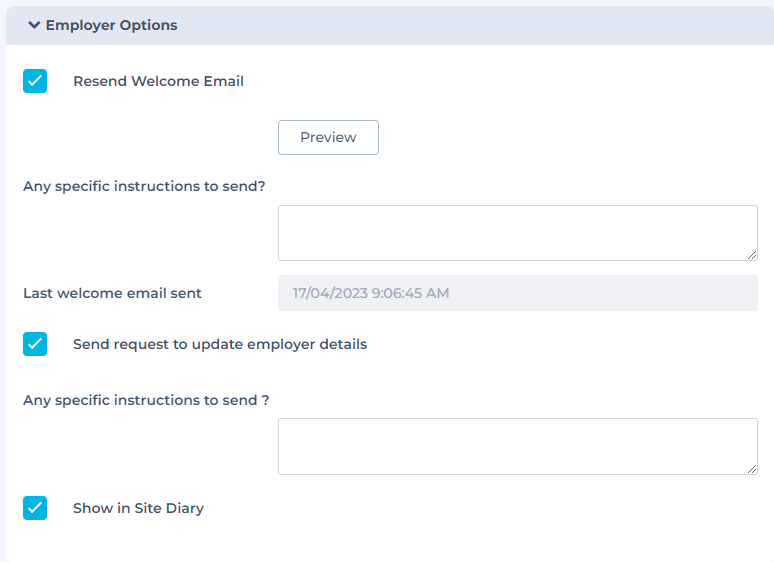Focus the employer update instructions text box
This screenshot has height=562, width=774.
[x=517, y=446]
